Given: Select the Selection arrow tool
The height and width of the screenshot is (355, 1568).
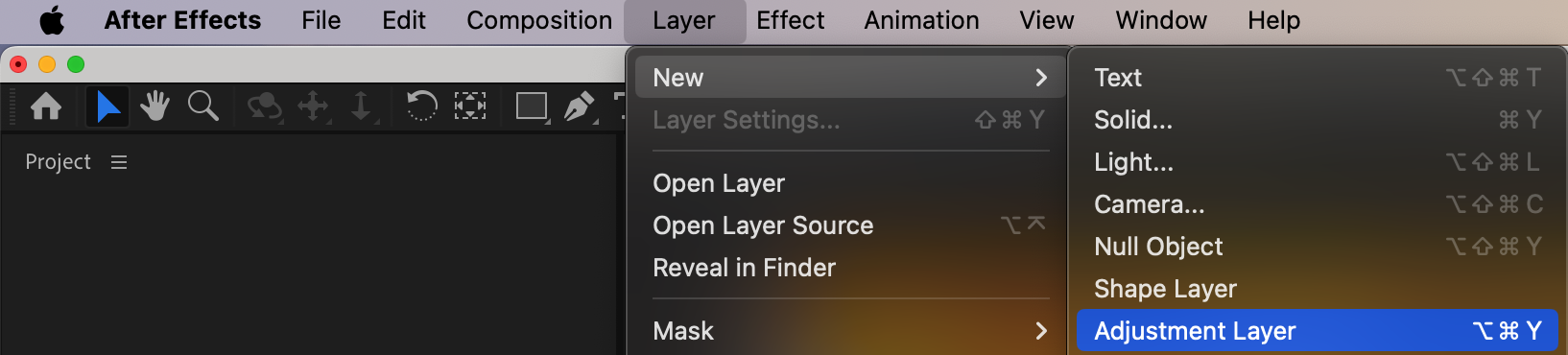Looking at the screenshot, I should point(107,106).
